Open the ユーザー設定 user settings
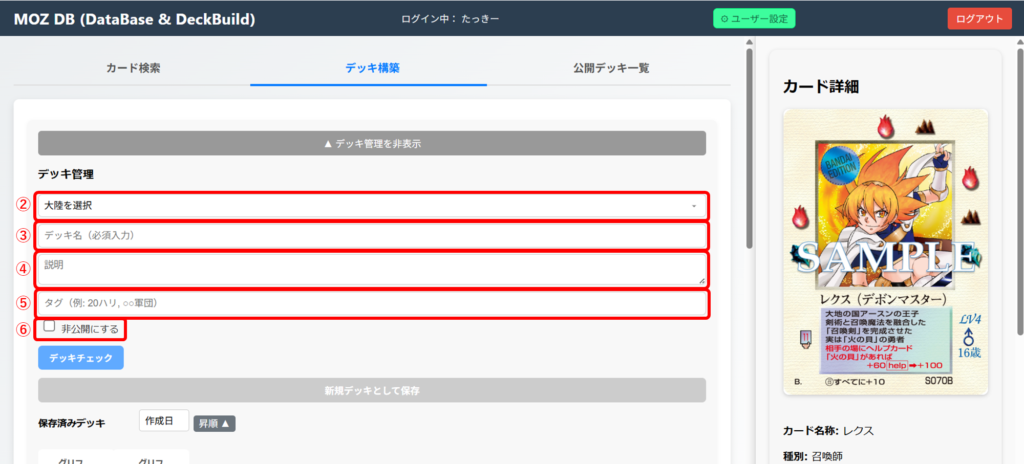Image resolution: width=1024 pixels, height=464 pixels. pos(754,18)
